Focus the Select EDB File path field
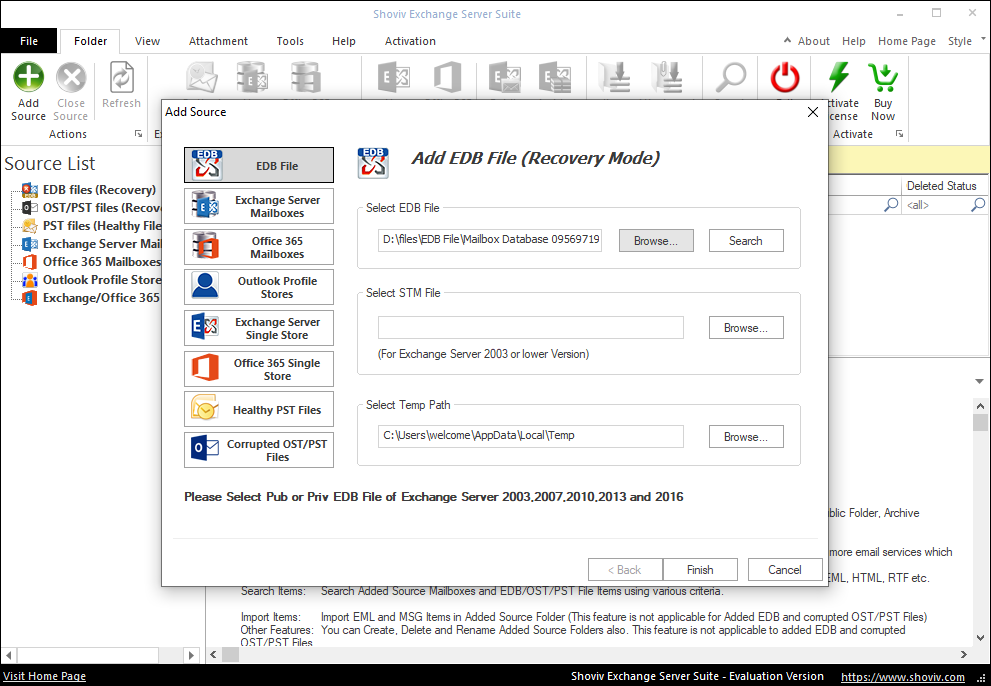 [490, 240]
